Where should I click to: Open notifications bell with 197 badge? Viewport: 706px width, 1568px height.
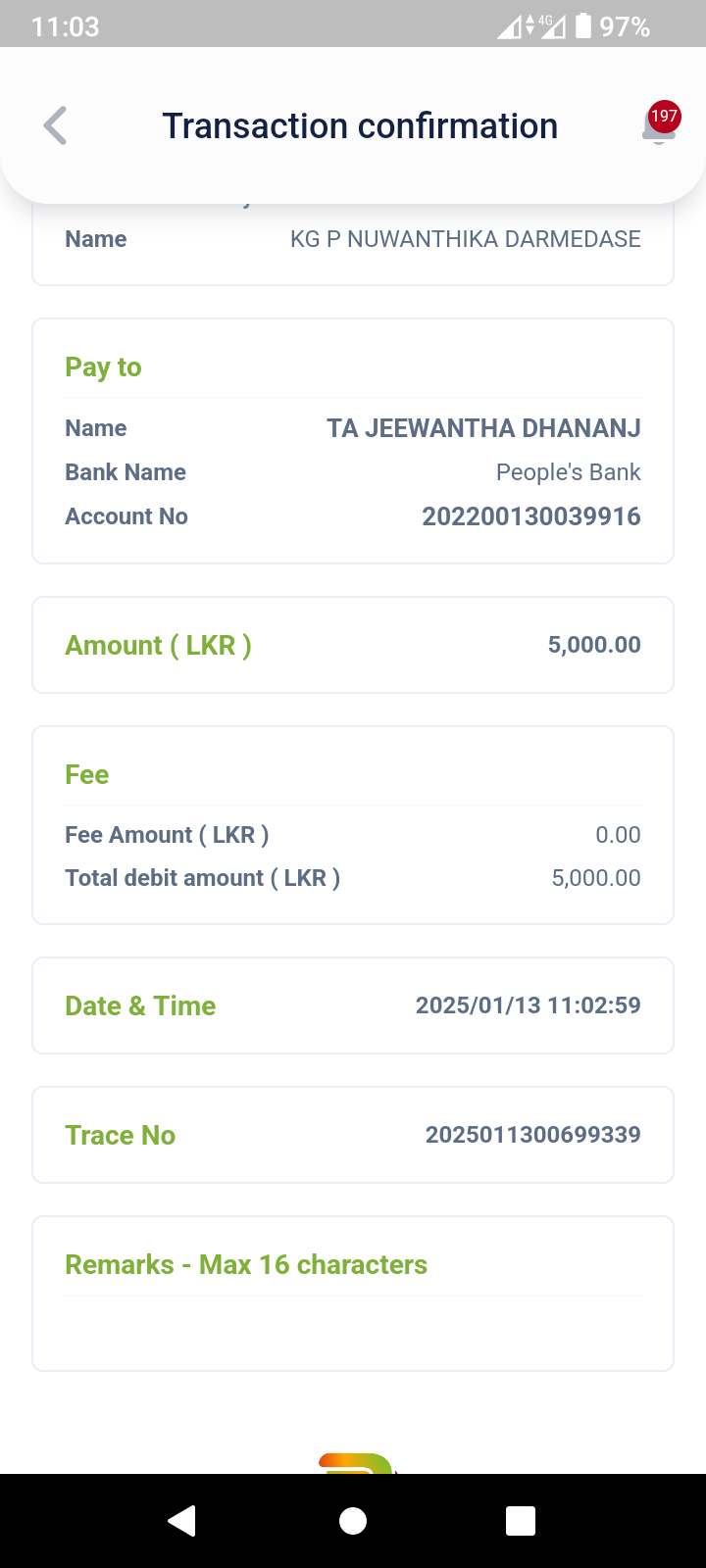[x=659, y=126]
